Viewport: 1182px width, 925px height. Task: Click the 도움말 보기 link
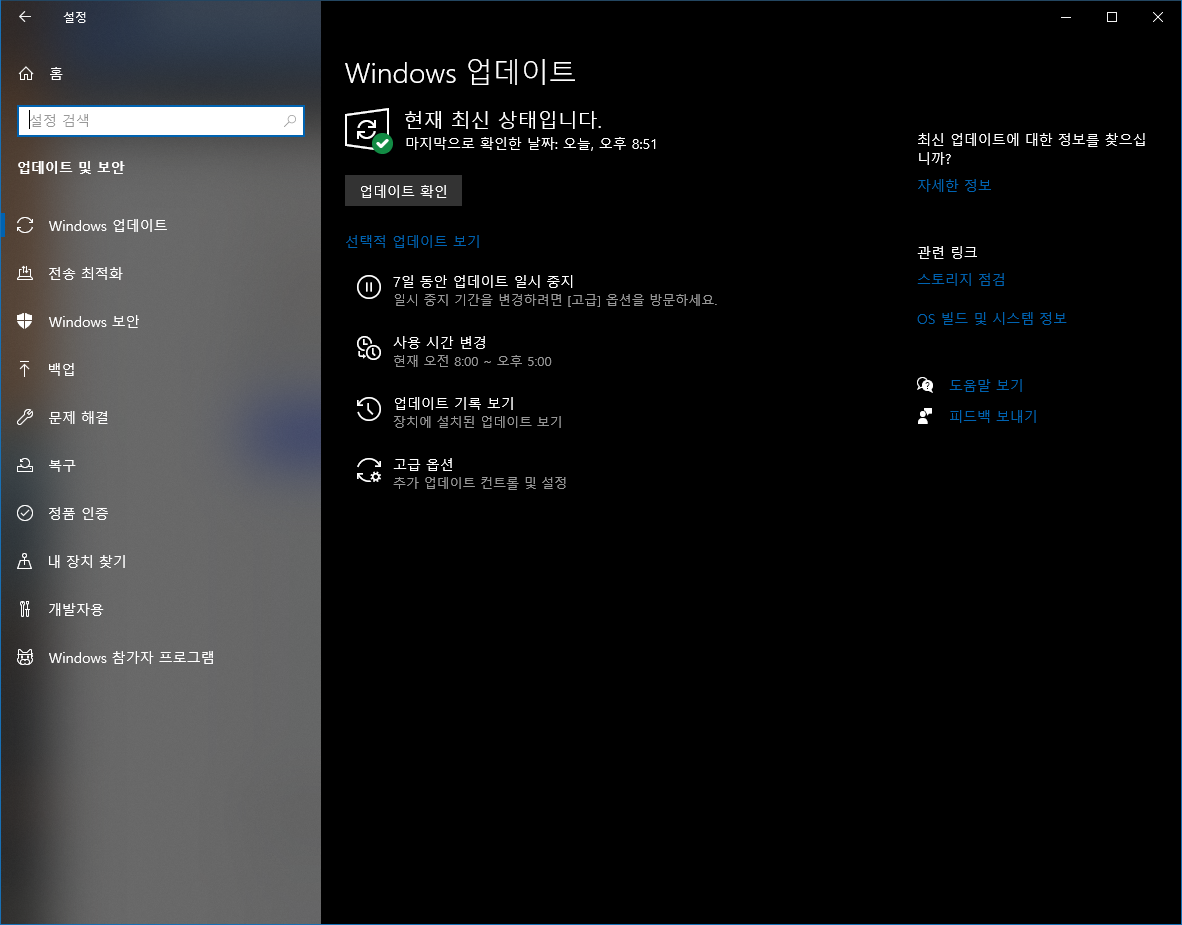tap(986, 385)
